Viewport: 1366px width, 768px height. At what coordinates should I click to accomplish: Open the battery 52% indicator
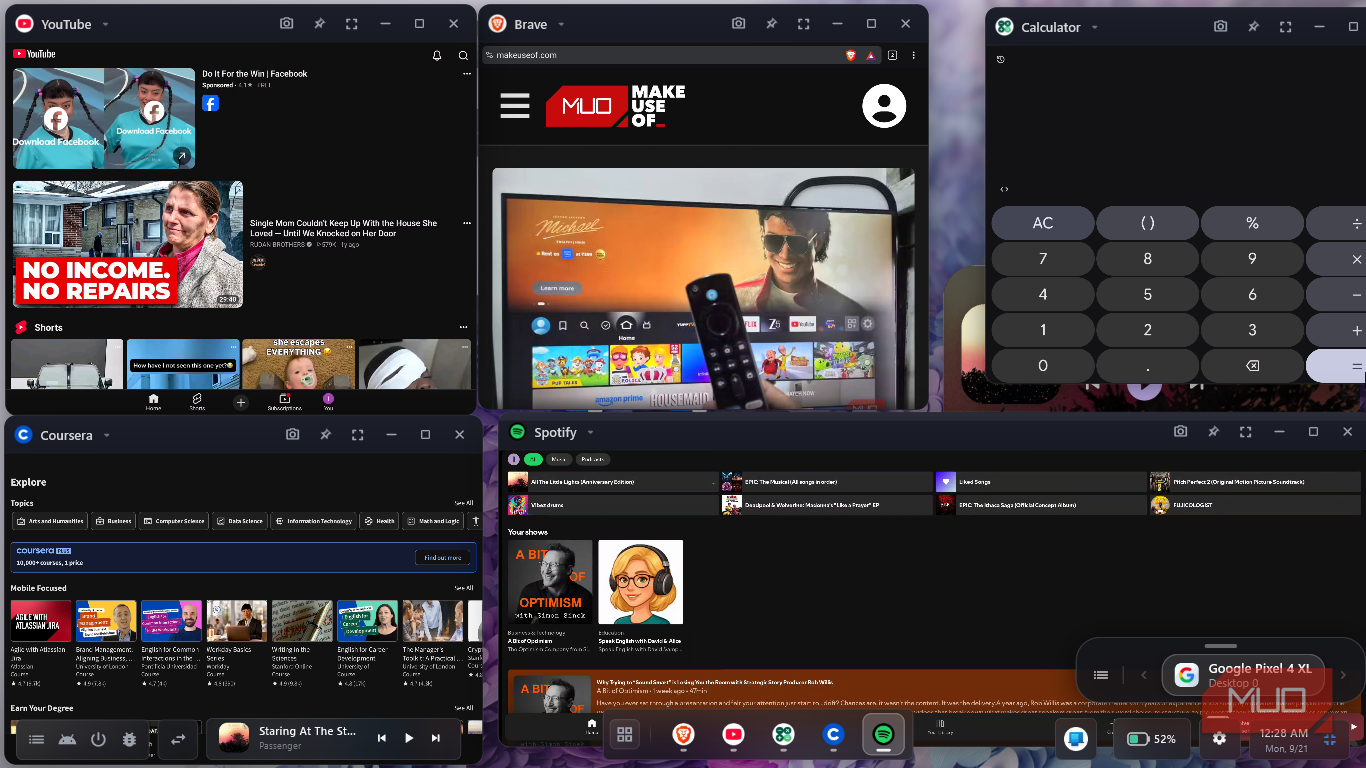point(1151,739)
